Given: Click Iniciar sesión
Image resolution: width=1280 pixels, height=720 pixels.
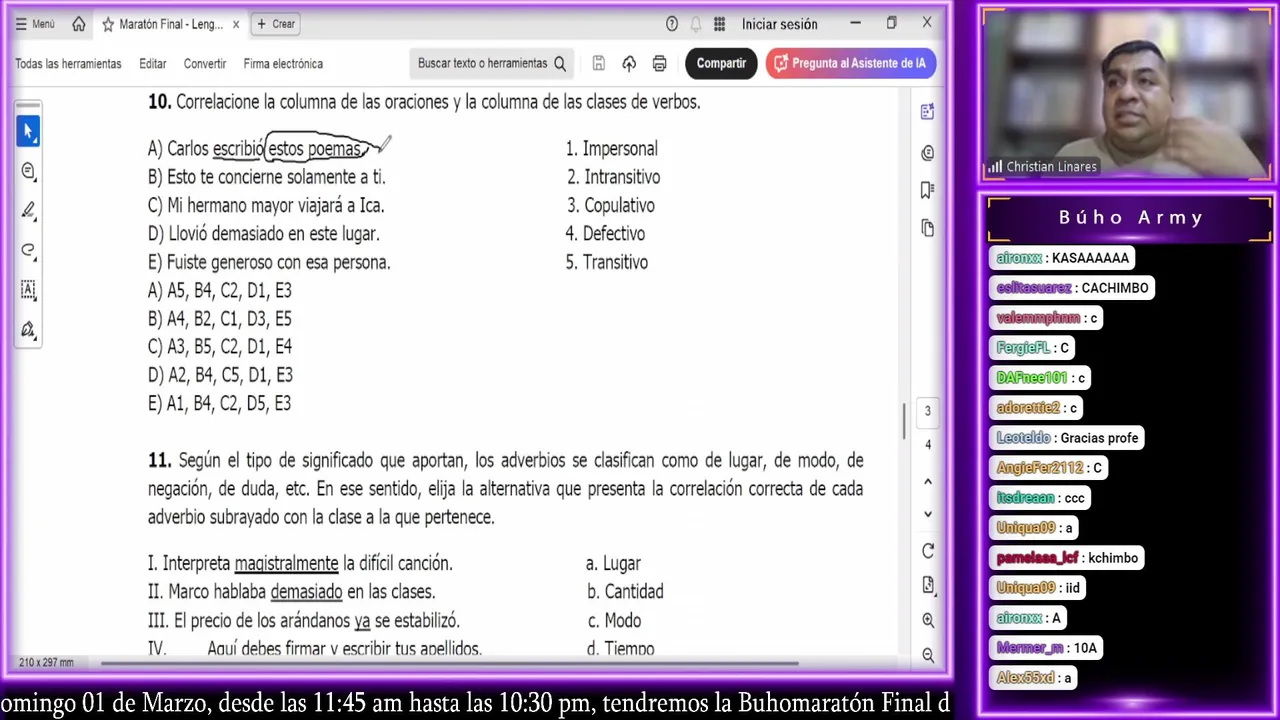Looking at the screenshot, I should click(779, 24).
